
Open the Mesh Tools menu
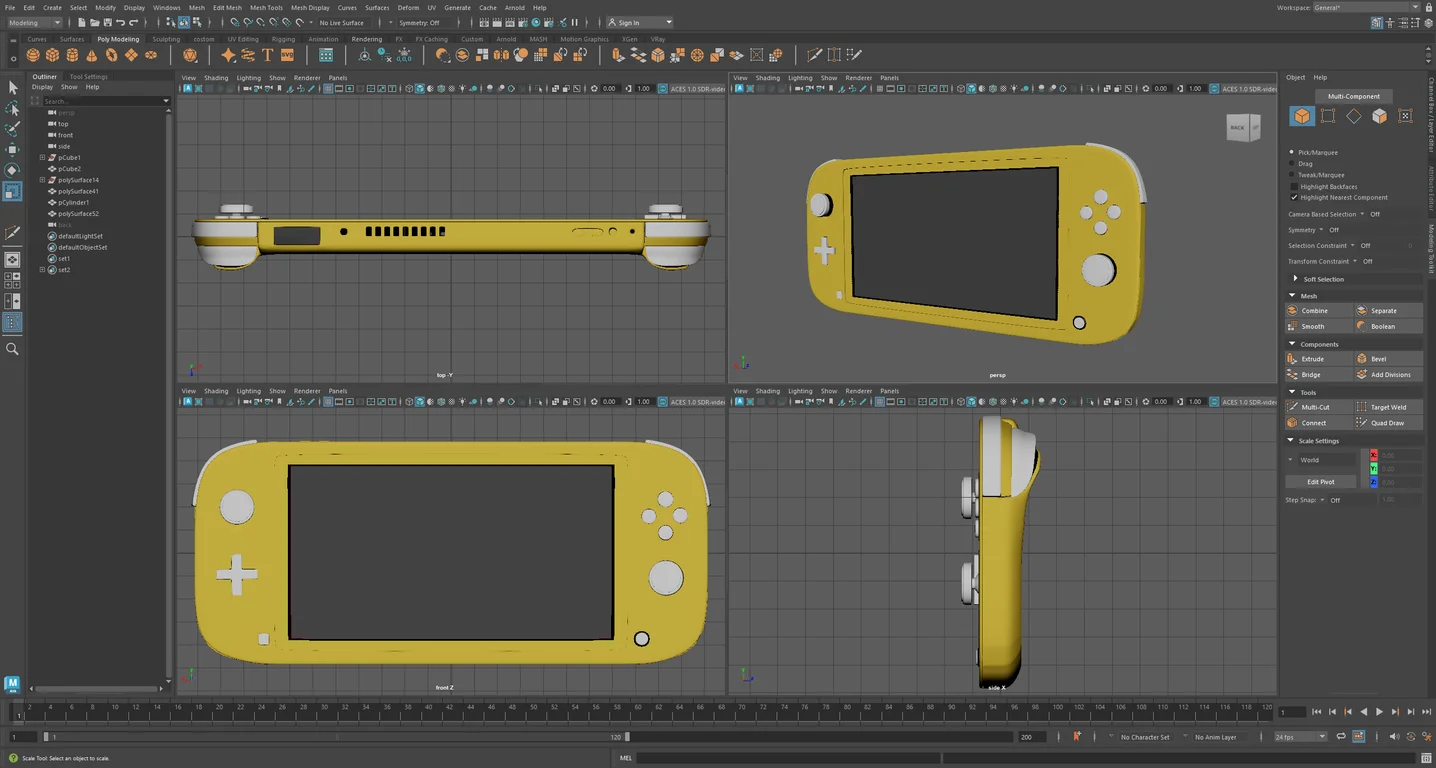coord(266,7)
